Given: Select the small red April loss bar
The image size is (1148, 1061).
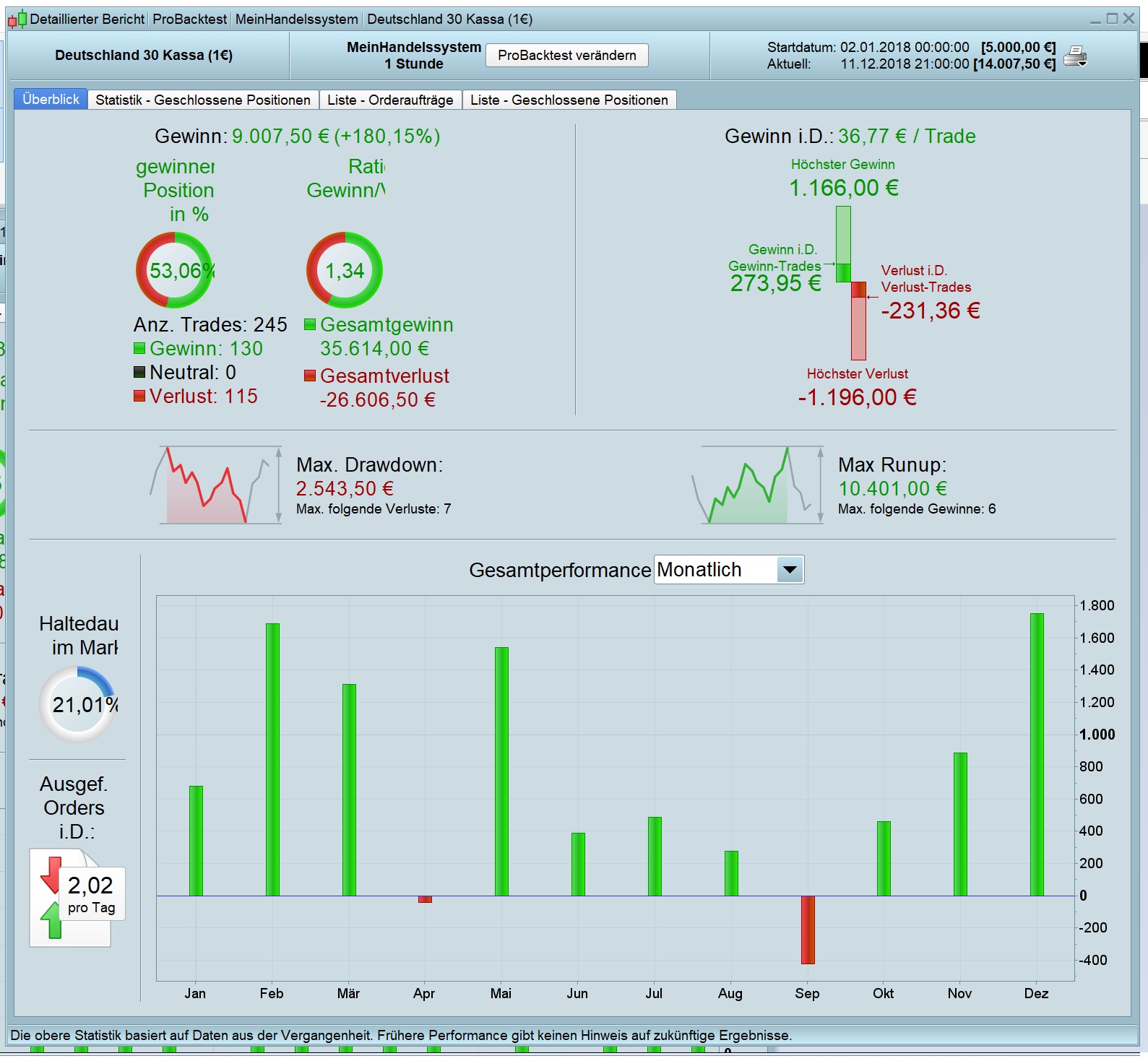Looking at the screenshot, I should point(425,899).
